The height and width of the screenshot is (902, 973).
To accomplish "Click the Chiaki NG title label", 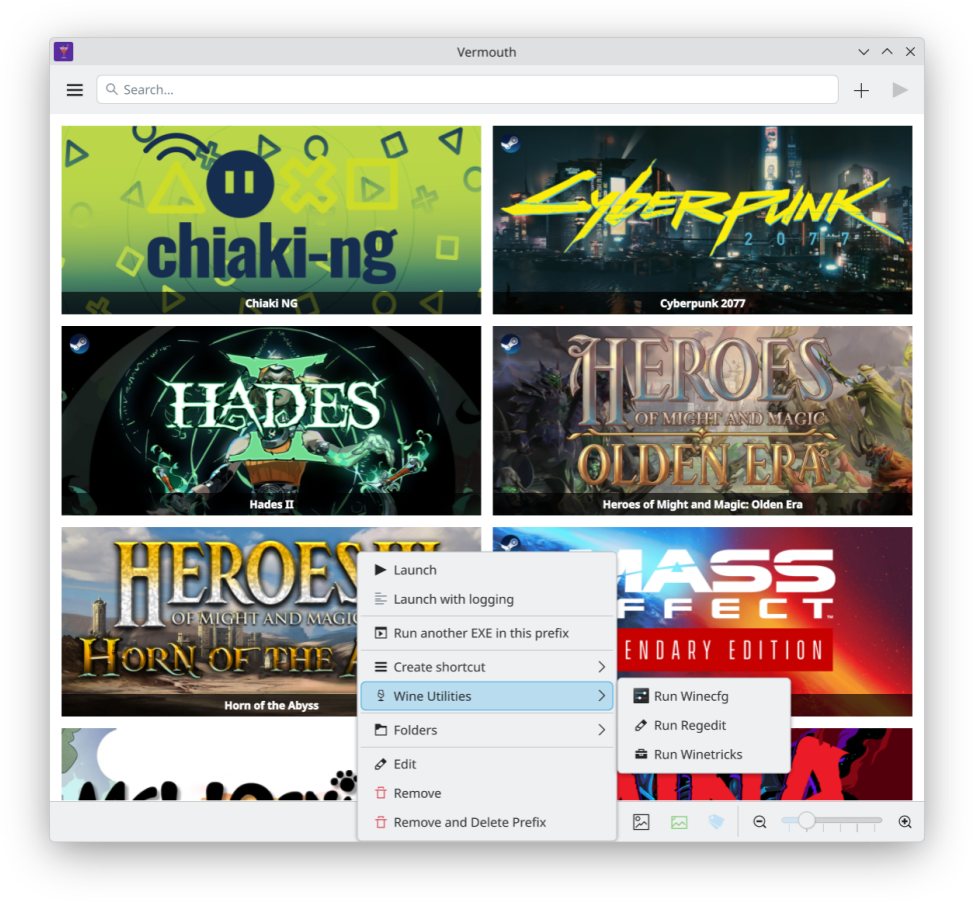I will (x=271, y=303).
